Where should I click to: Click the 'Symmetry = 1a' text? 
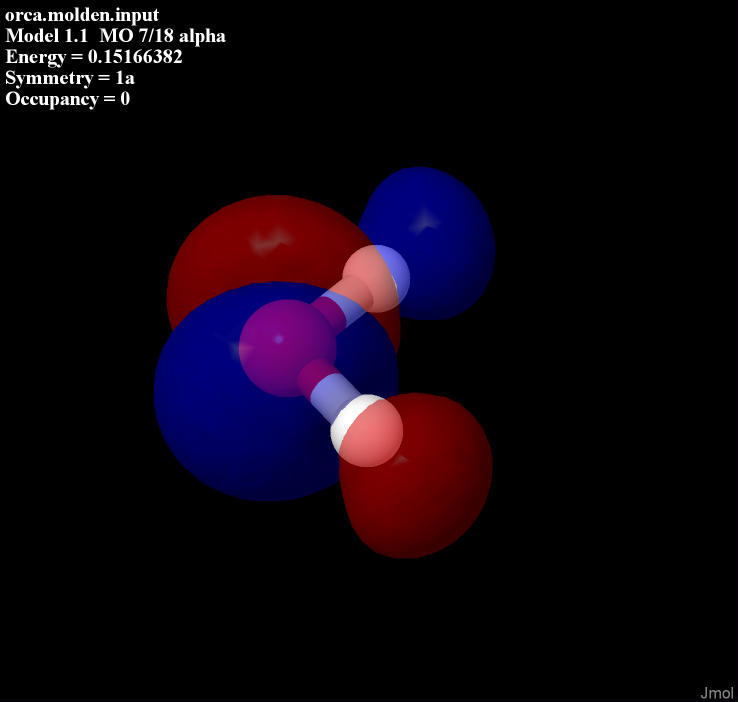(70, 78)
